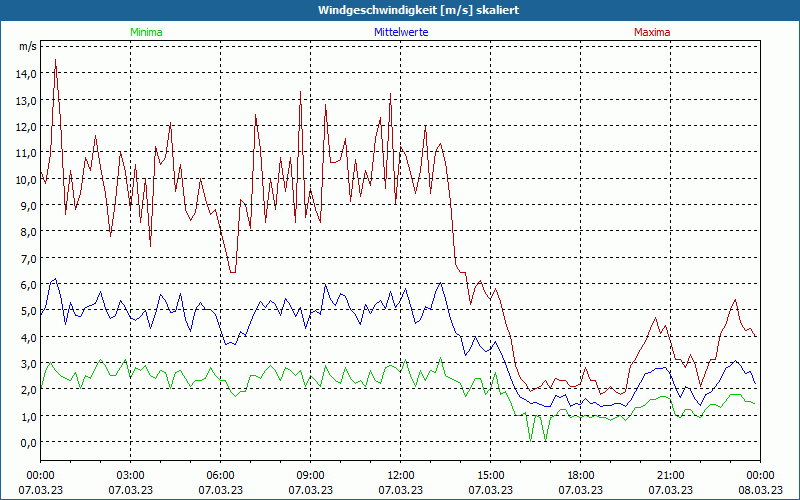Select the 14,0 y-axis tick label
Image resolution: width=800 pixels, height=500 pixels.
point(25,73)
